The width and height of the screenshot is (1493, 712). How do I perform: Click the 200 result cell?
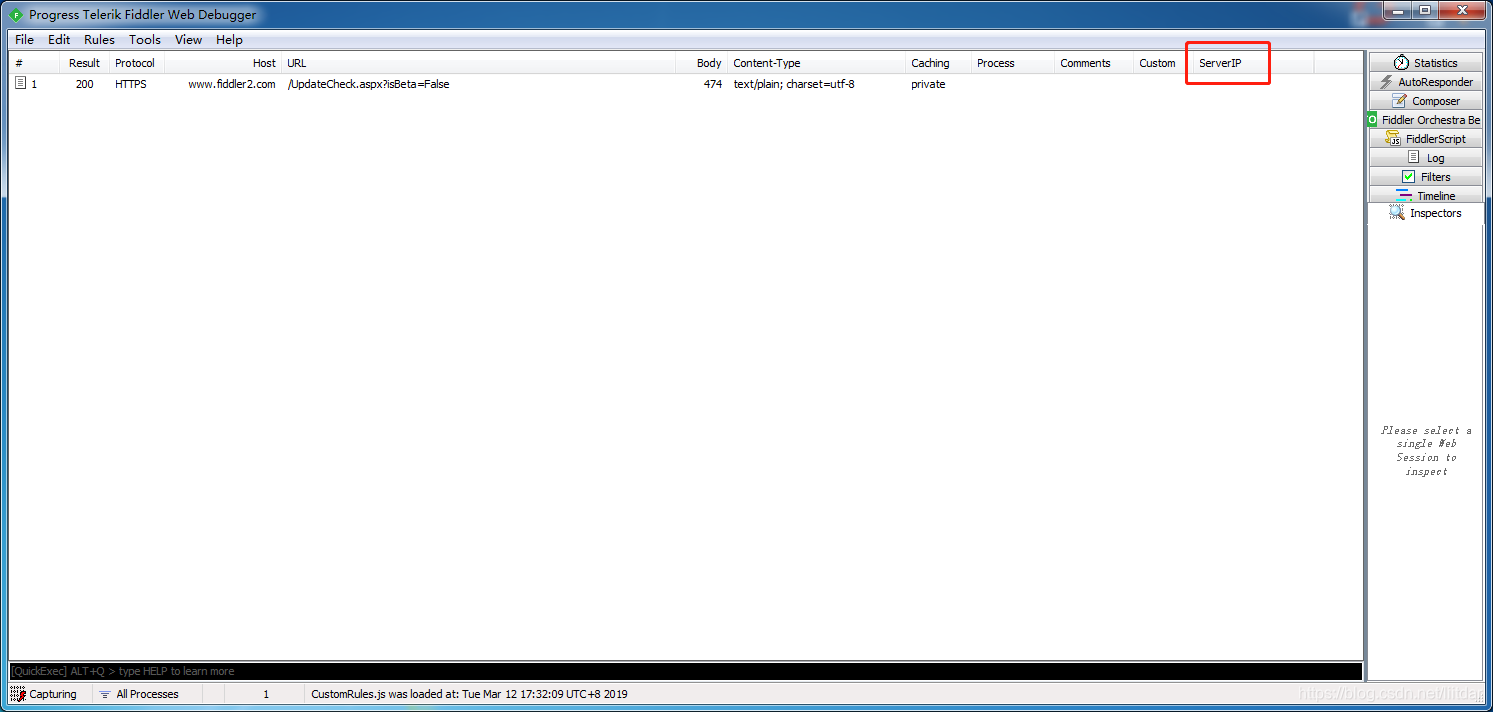[x=84, y=84]
